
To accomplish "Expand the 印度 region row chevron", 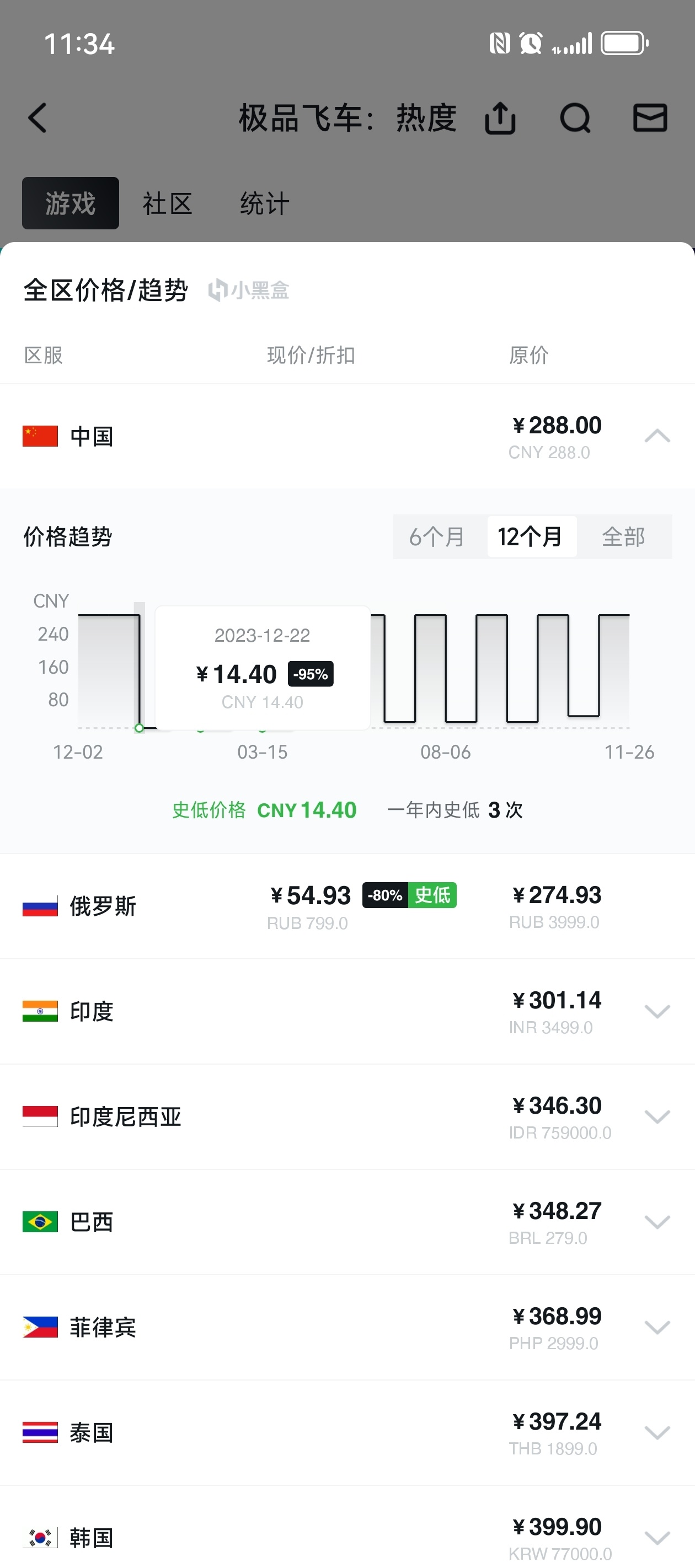I will pyautogui.click(x=657, y=1011).
